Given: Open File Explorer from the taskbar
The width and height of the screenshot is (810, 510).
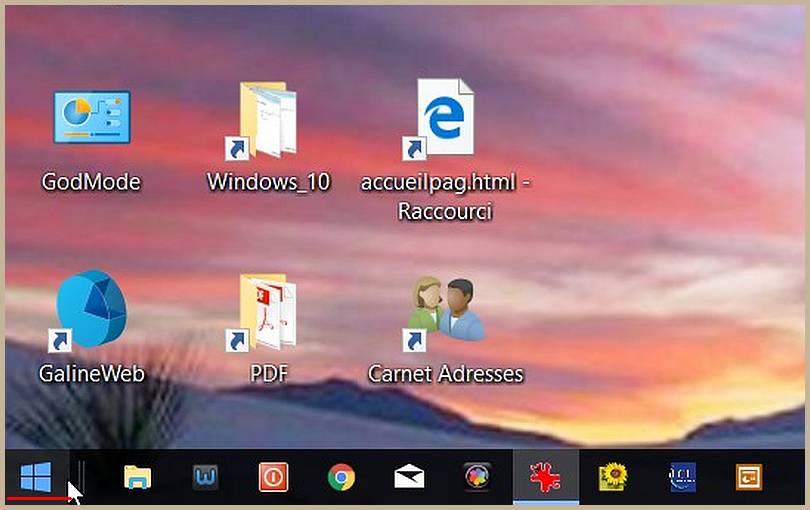Looking at the screenshot, I should 137,477.
